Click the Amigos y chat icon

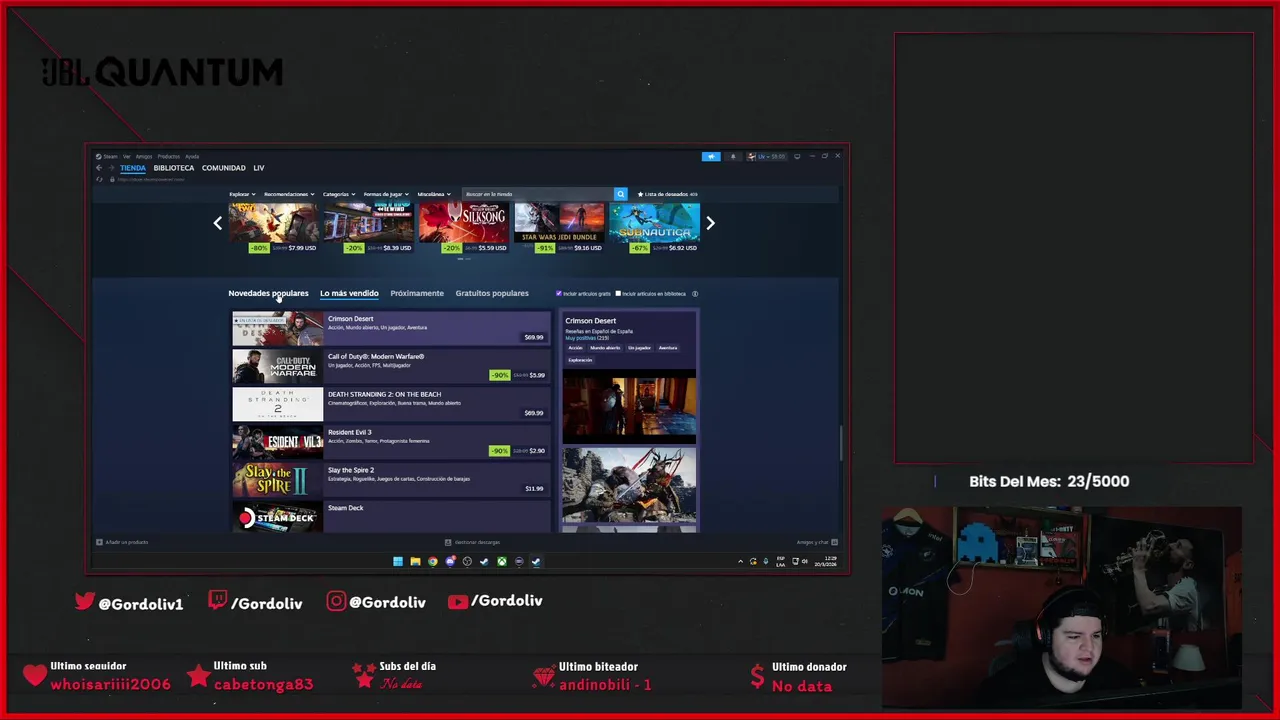pyautogui.click(x=834, y=542)
